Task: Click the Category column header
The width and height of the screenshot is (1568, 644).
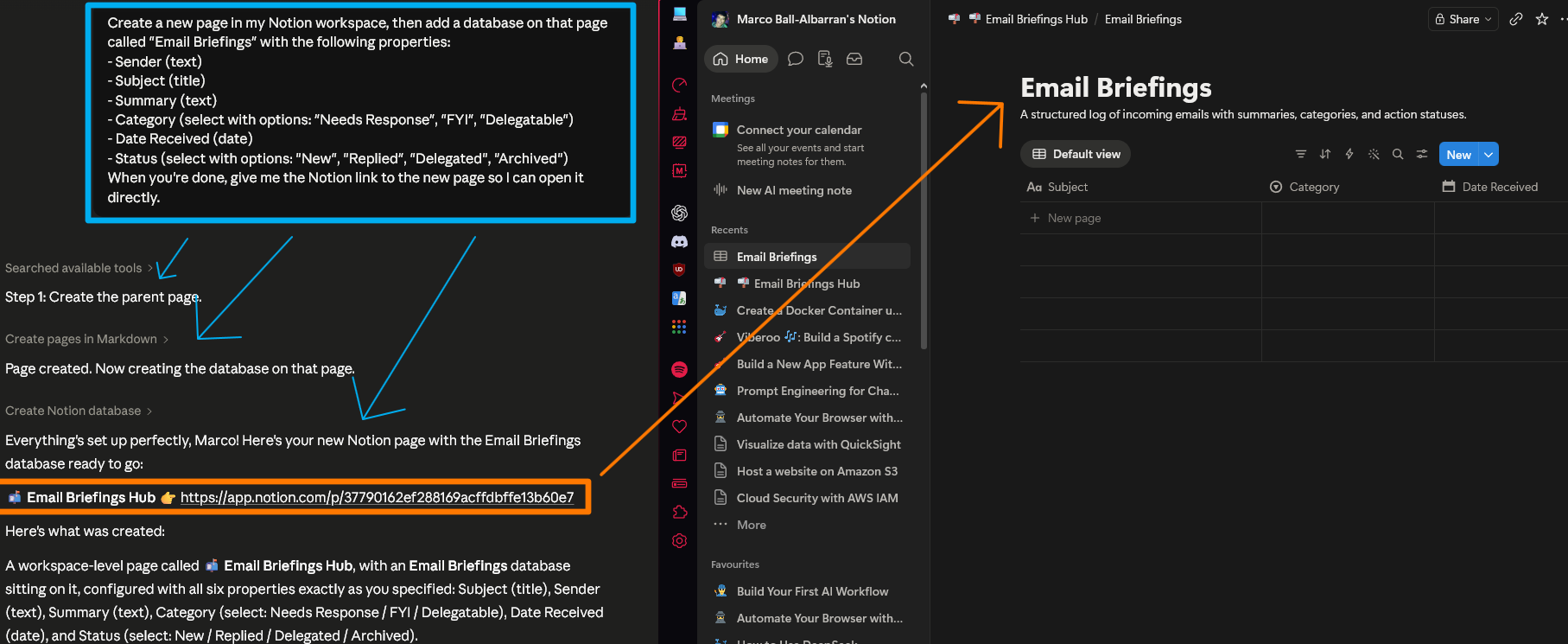Action: [x=1348, y=187]
